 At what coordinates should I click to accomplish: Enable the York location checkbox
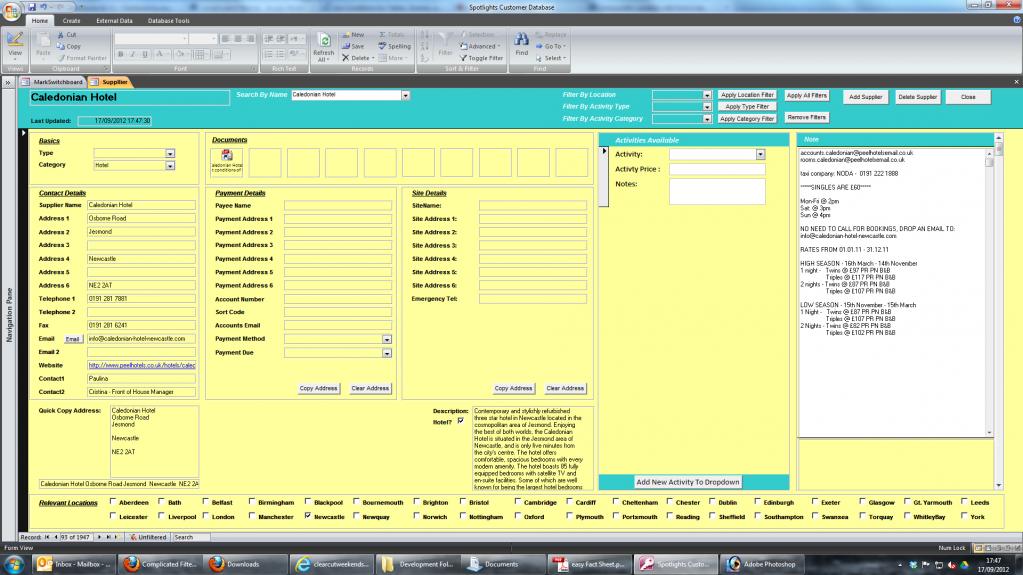[x=963, y=517]
